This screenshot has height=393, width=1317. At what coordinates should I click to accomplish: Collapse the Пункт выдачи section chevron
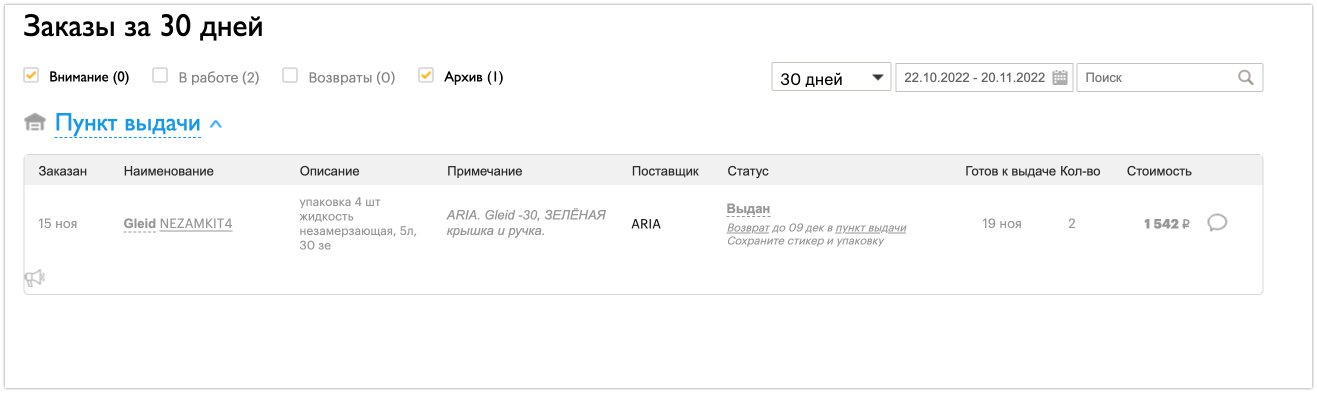coord(217,124)
